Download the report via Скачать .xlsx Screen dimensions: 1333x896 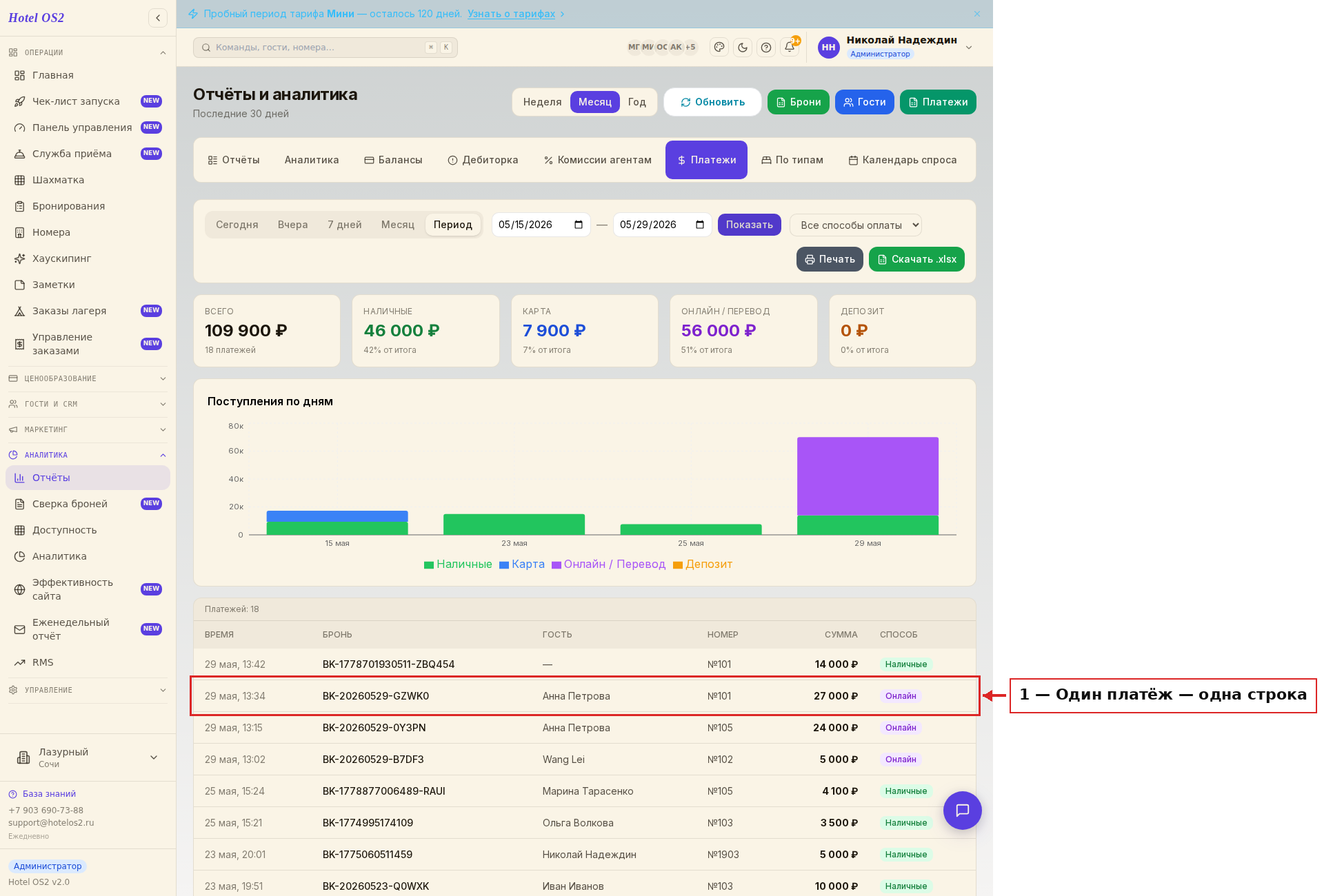916,259
